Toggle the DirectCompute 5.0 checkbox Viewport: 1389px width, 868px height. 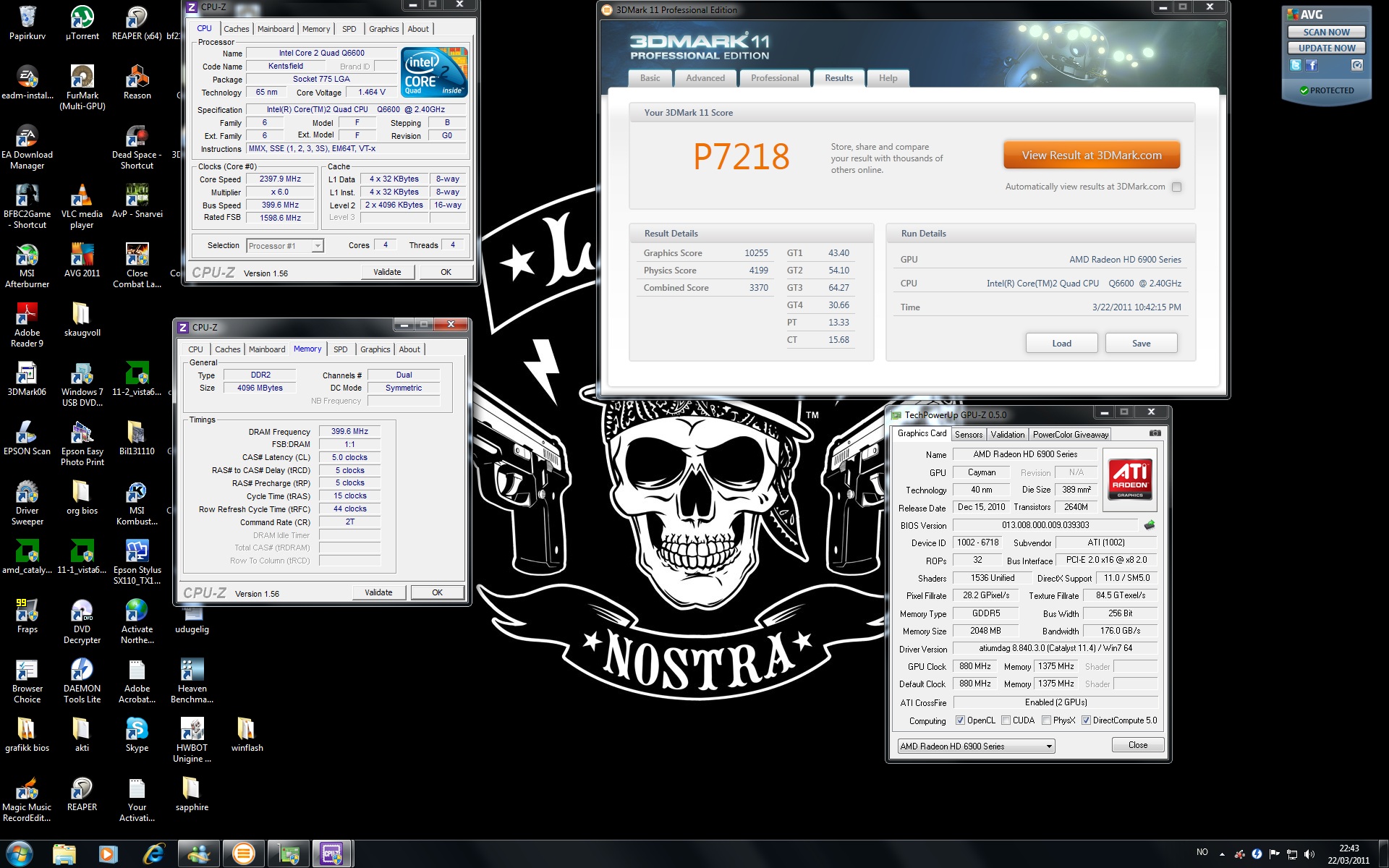coord(1086,720)
